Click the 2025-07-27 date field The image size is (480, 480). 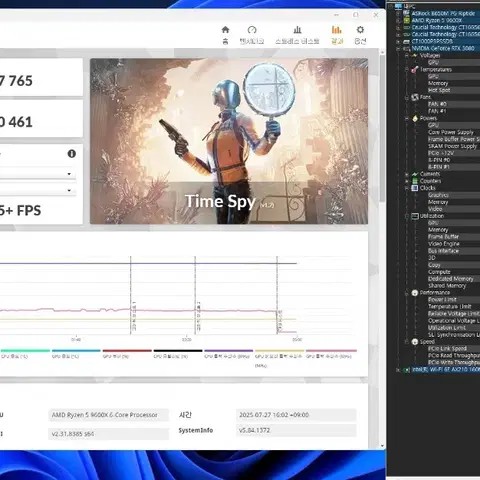tap(296, 415)
